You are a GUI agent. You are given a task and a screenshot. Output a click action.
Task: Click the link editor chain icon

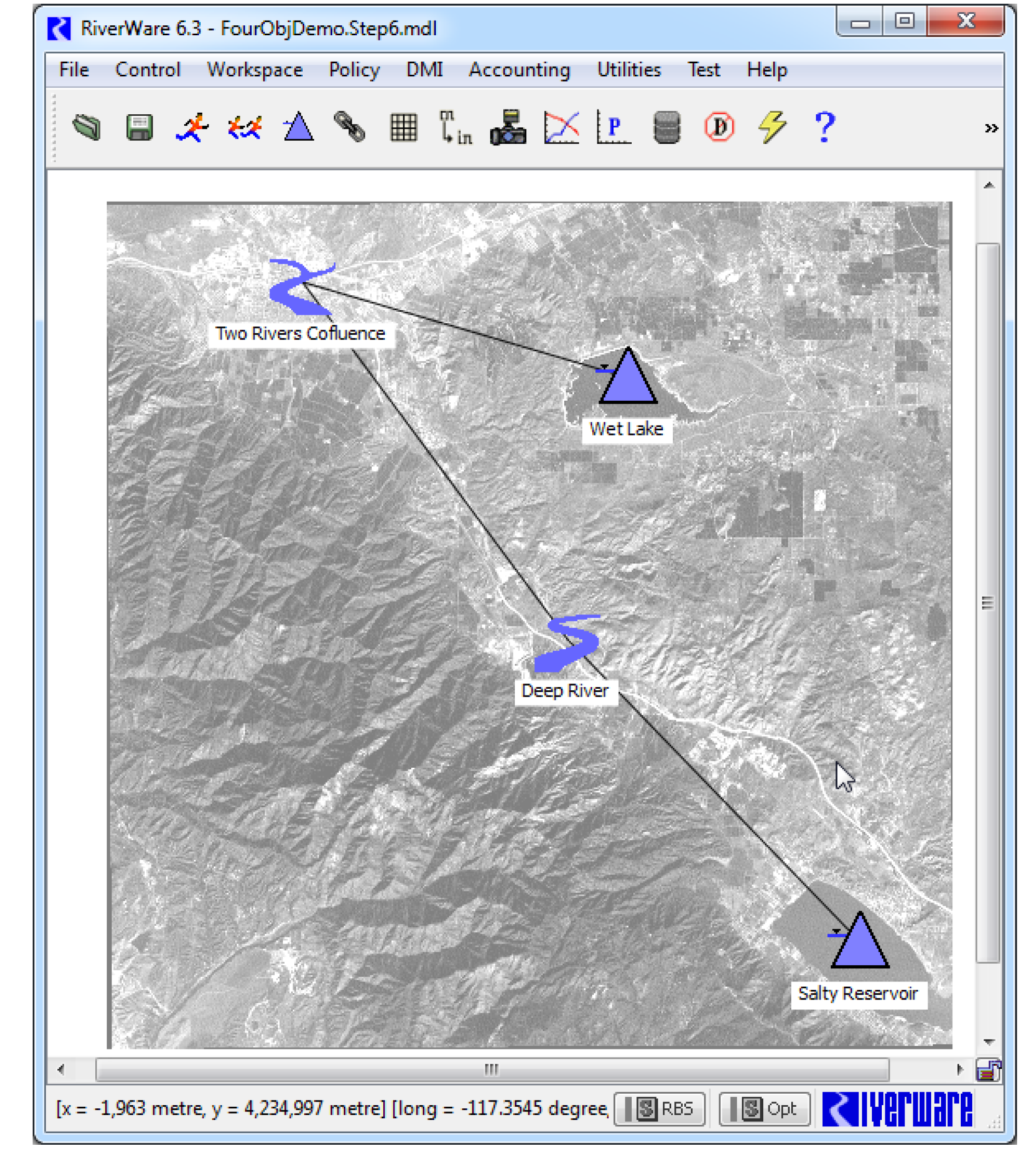pos(350,126)
